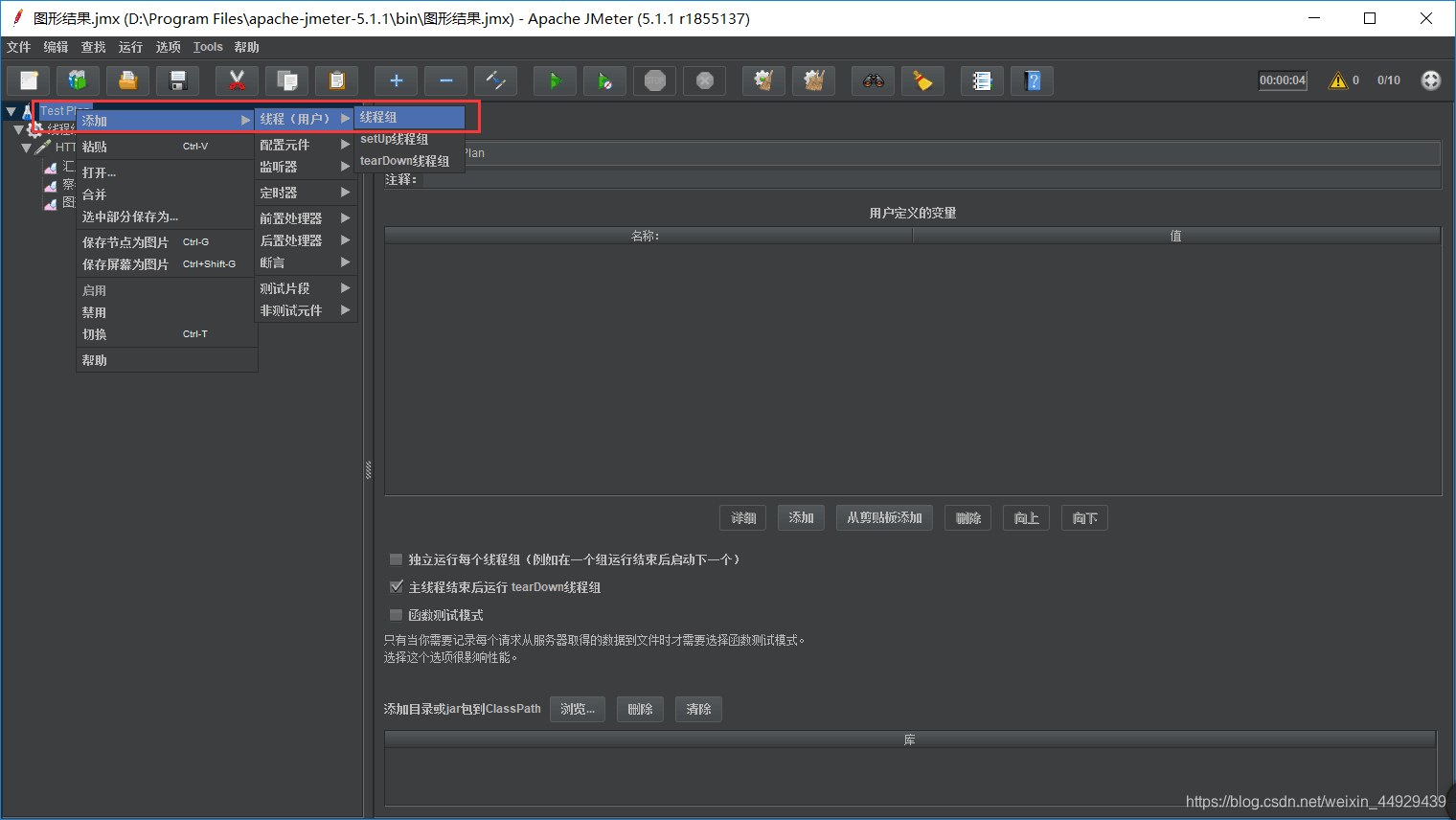The image size is (1456, 820).
Task: Open the 选项 menu
Action: 168,47
